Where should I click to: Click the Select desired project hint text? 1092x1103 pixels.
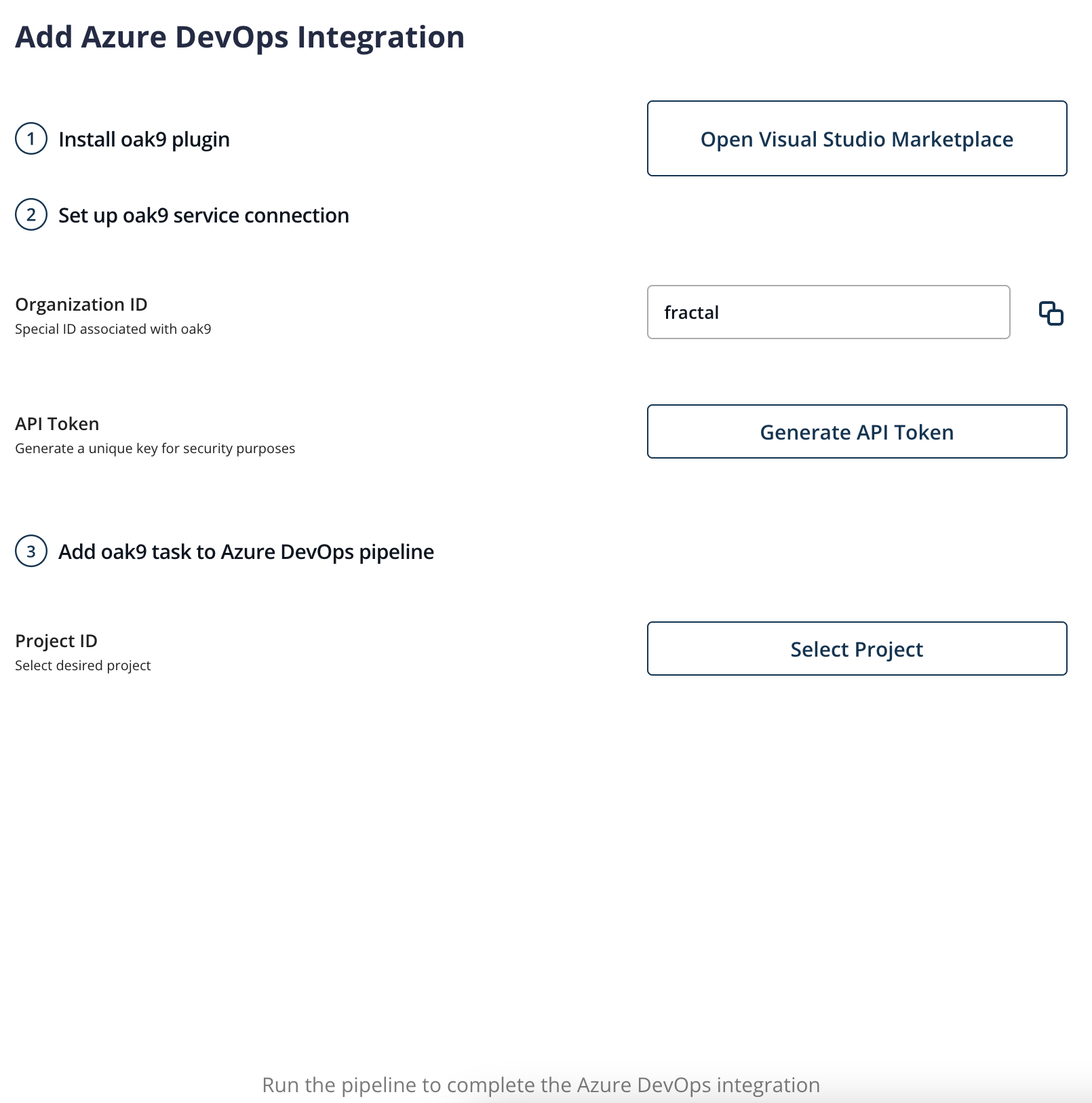83,665
